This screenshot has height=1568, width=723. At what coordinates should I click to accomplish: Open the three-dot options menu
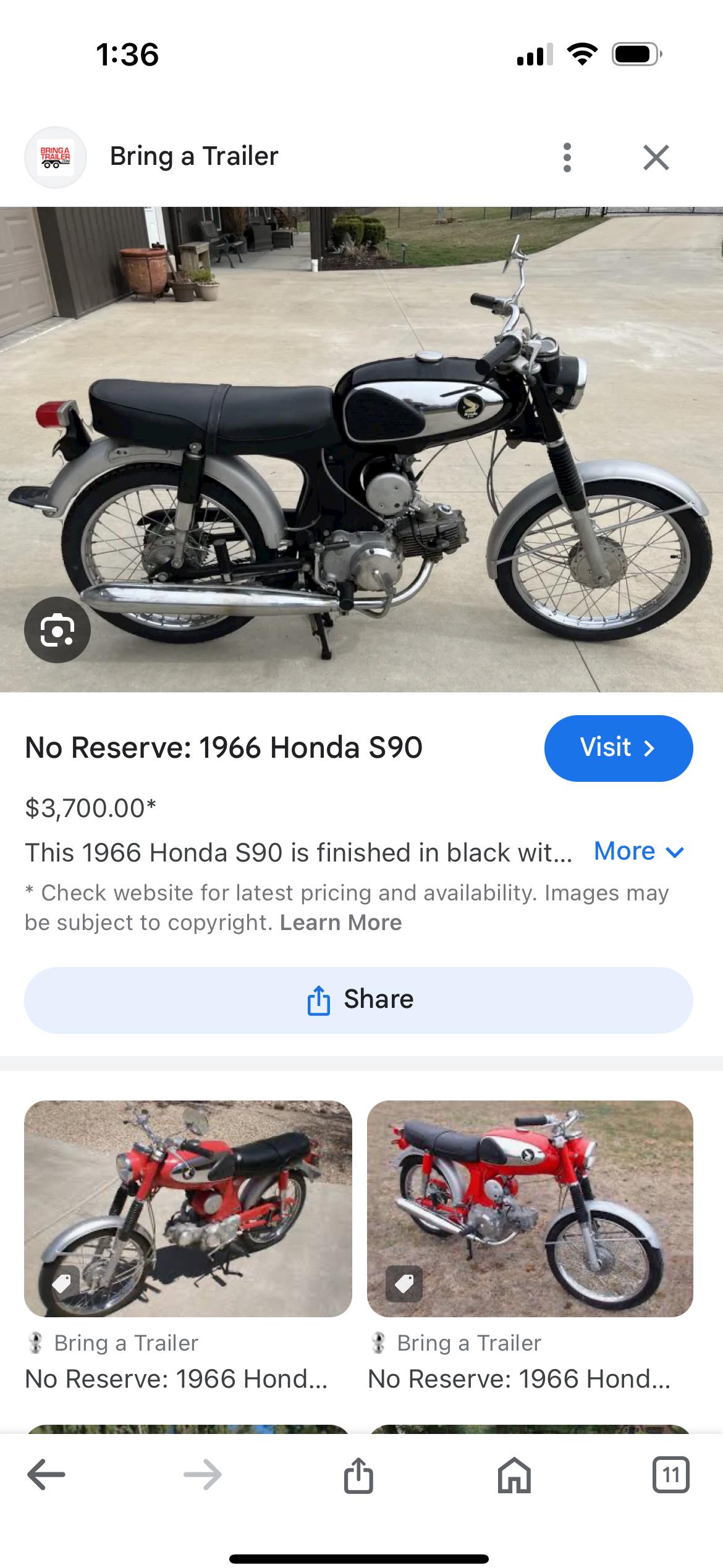(x=567, y=157)
